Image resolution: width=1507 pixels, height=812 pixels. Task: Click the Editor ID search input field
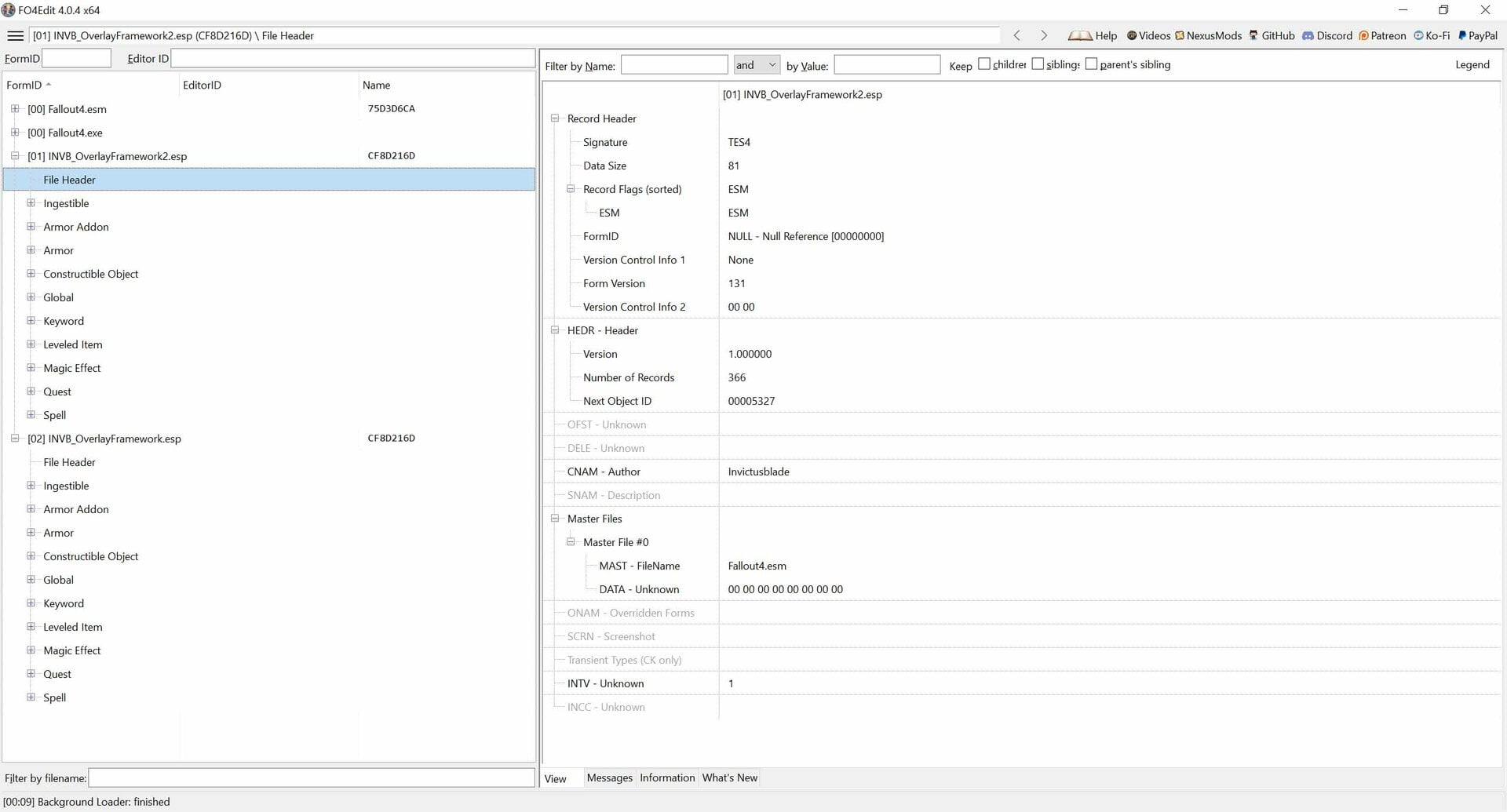coord(352,58)
